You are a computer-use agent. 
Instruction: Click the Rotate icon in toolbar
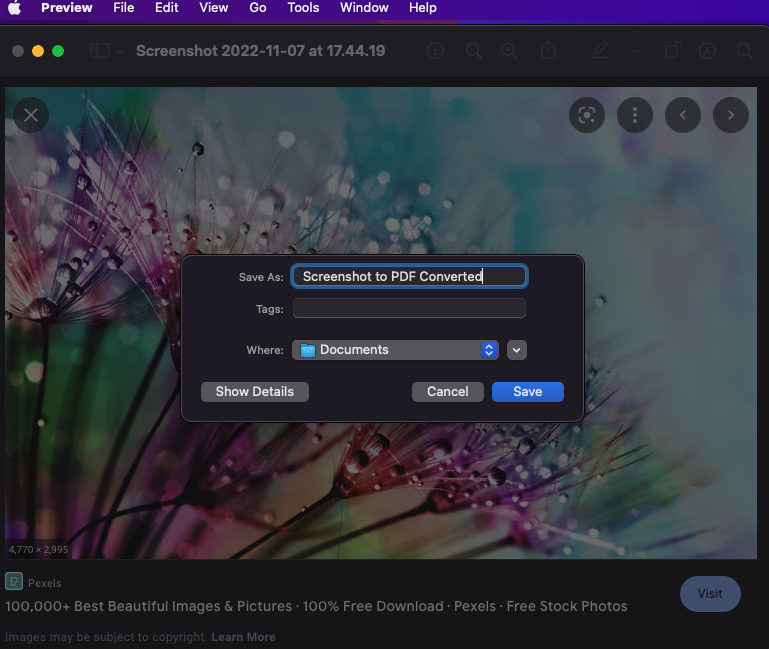[x=673, y=51]
